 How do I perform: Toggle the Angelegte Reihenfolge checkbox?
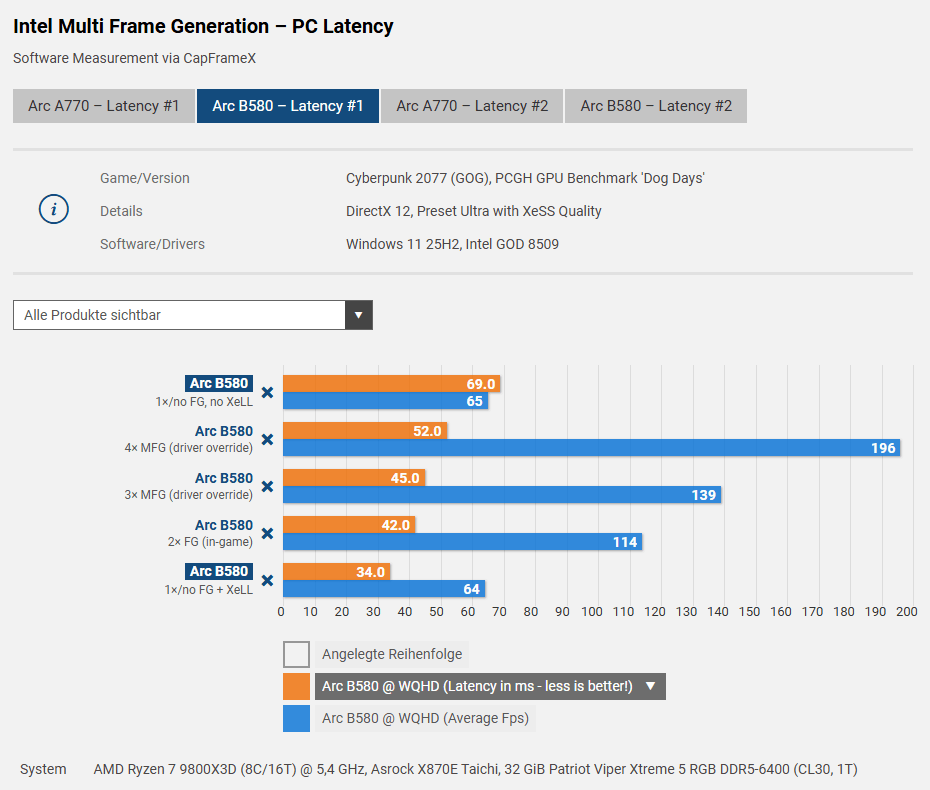296,655
